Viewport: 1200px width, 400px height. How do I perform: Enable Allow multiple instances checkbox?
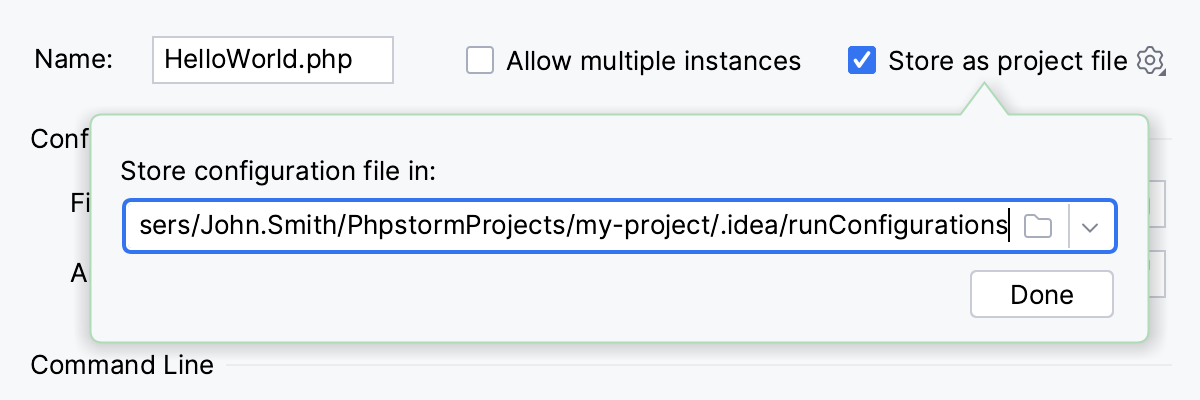point(481,61)
